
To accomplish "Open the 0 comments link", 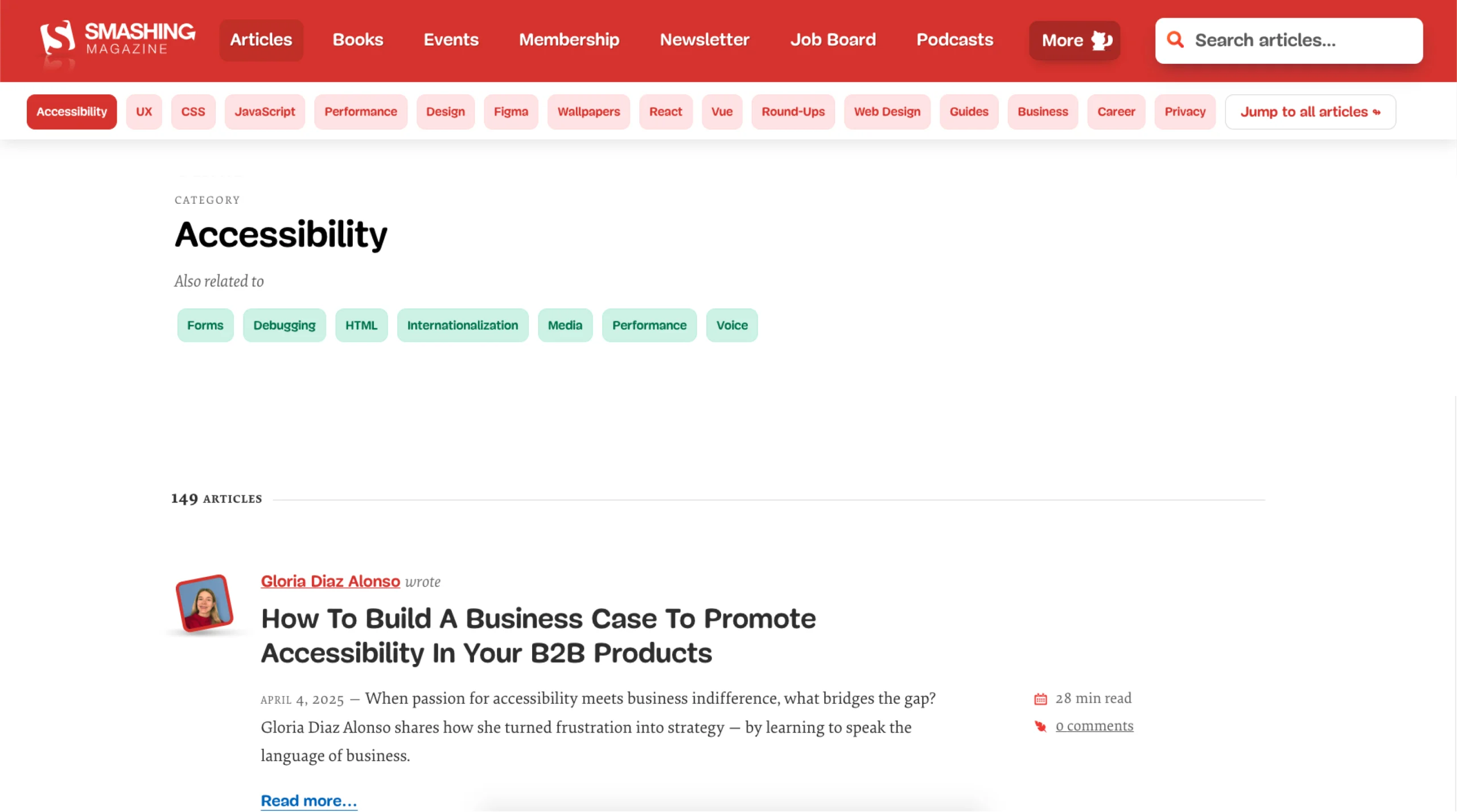I will 1094,726.
